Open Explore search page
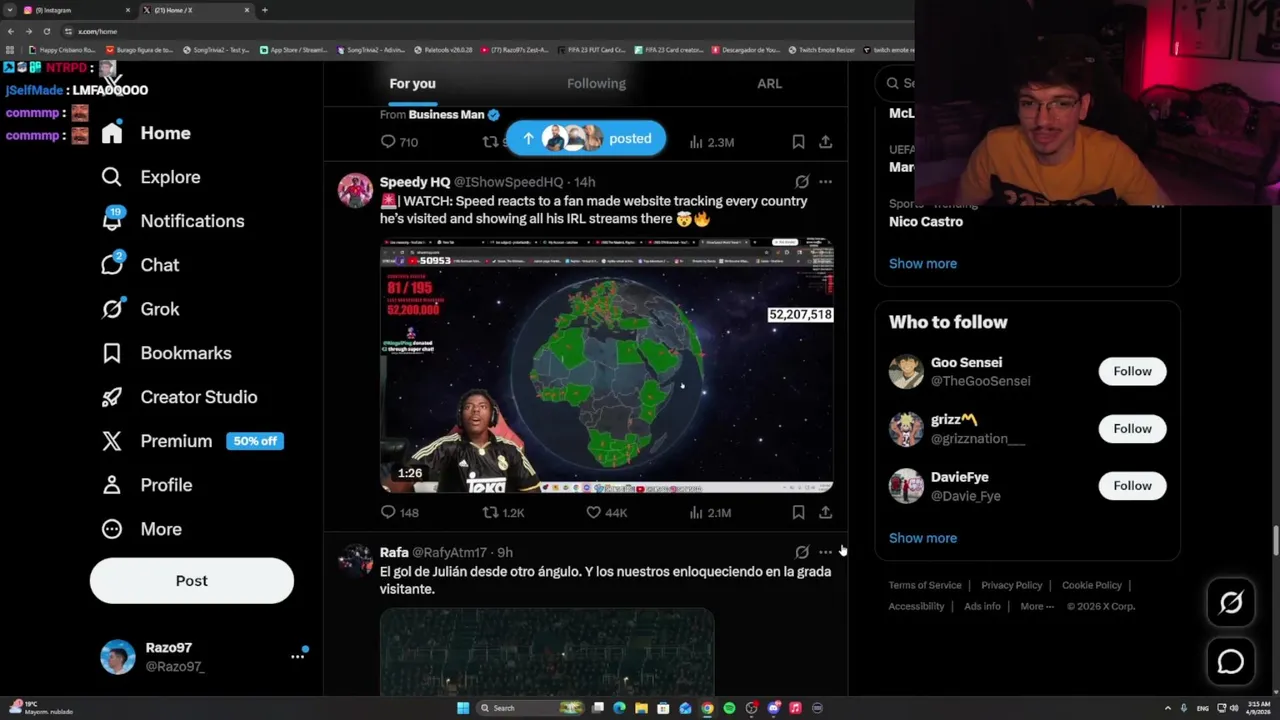The height and width of the screenshot is (720, 1280). (151, 177)
